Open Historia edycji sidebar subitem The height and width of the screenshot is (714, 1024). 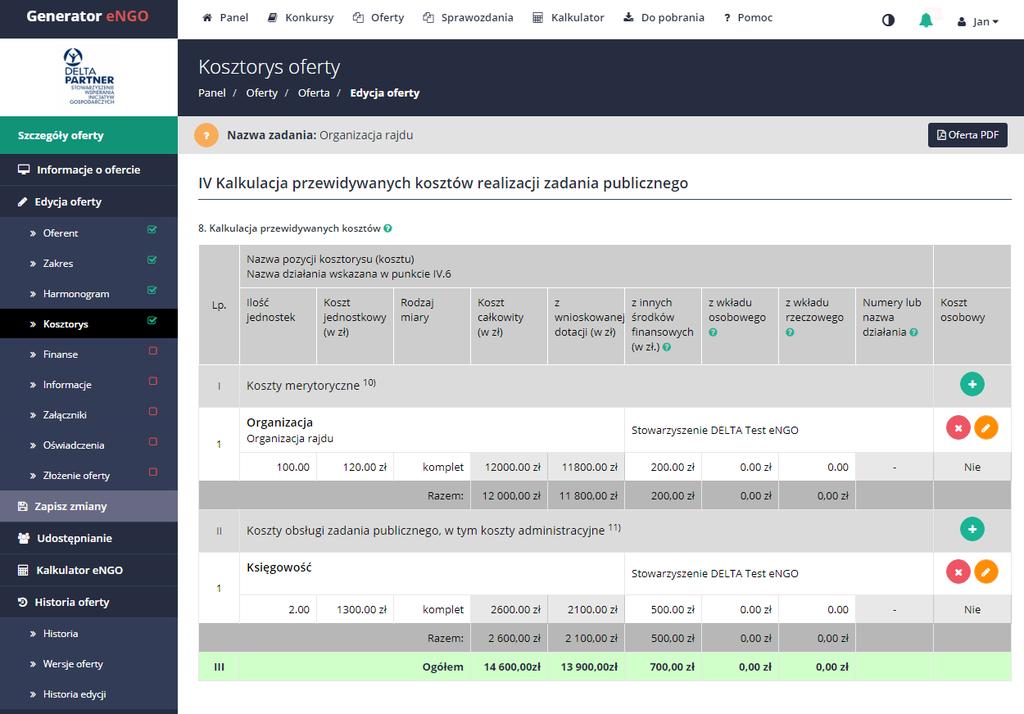point(74,694)
